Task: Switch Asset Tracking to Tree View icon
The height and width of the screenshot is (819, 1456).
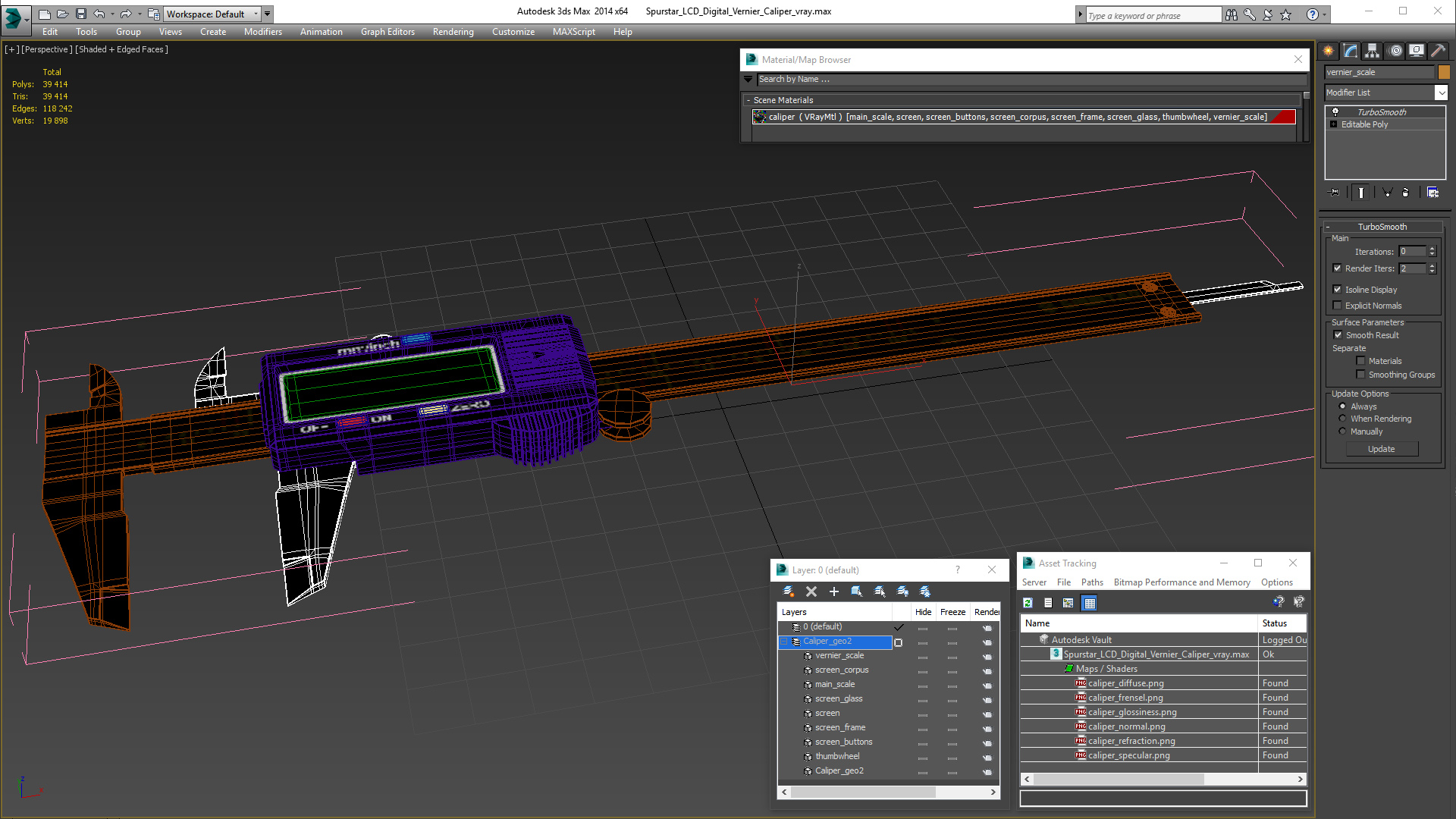Action: pos(1068,603)
